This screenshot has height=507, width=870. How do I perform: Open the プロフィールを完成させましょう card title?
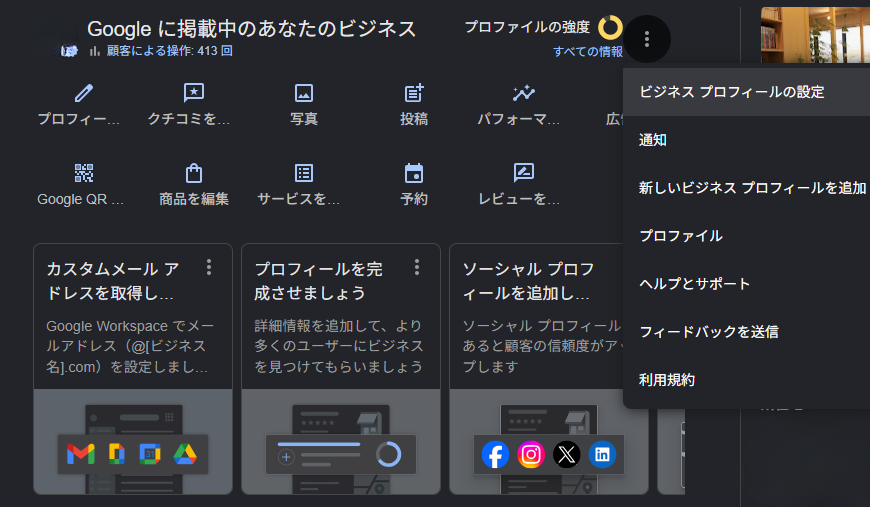point(318,281)
